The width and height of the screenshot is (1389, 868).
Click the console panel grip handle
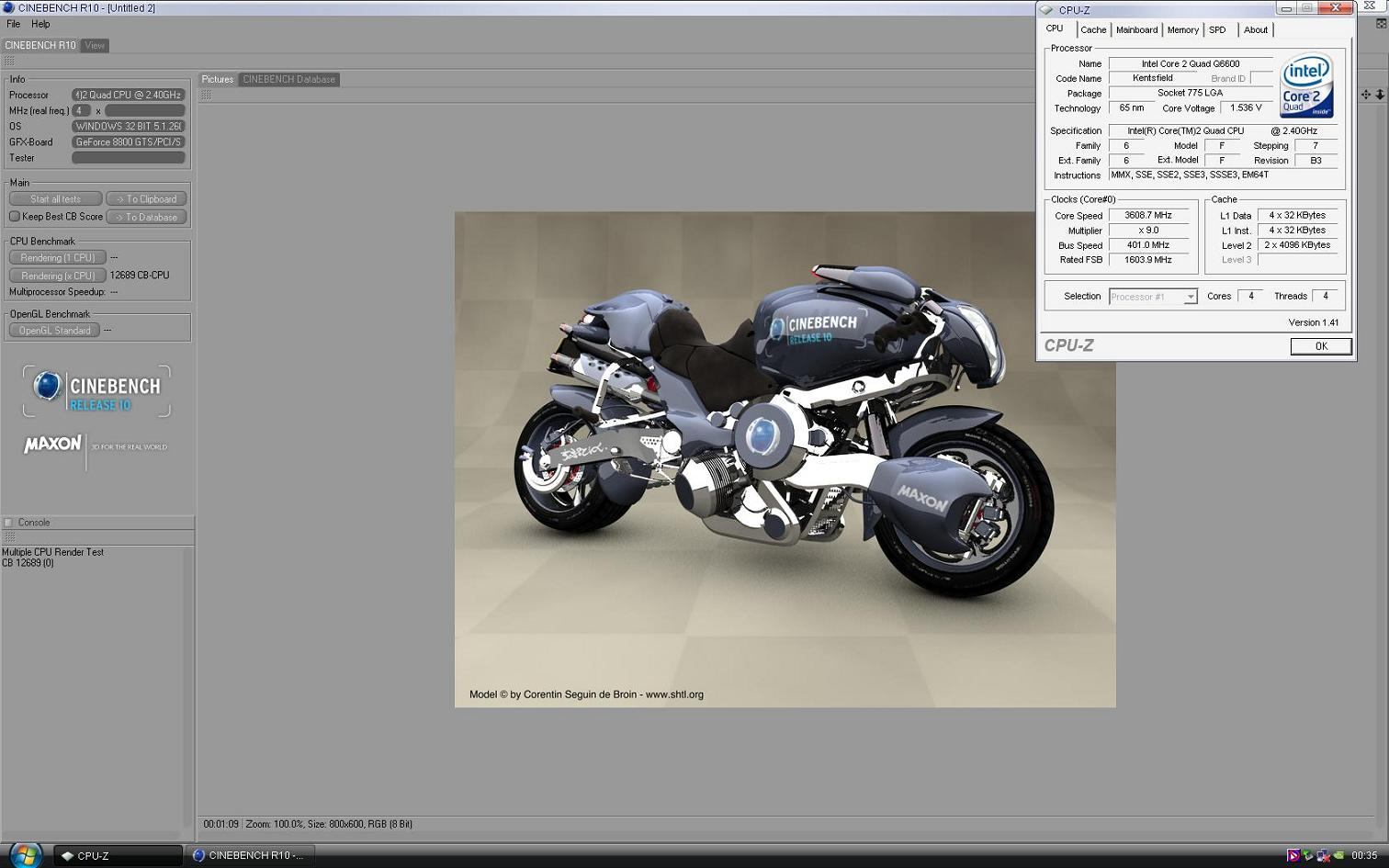point(9,537)
